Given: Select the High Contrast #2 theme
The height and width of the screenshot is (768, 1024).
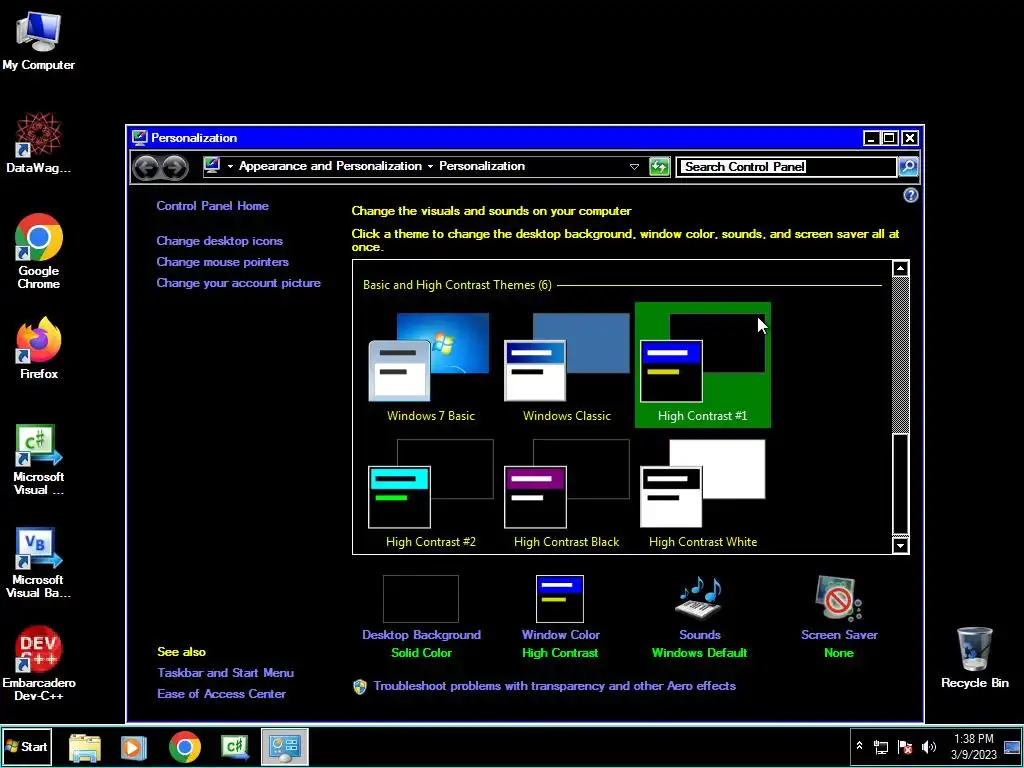Looking at the screenshot, I should [x=430, y=493].
